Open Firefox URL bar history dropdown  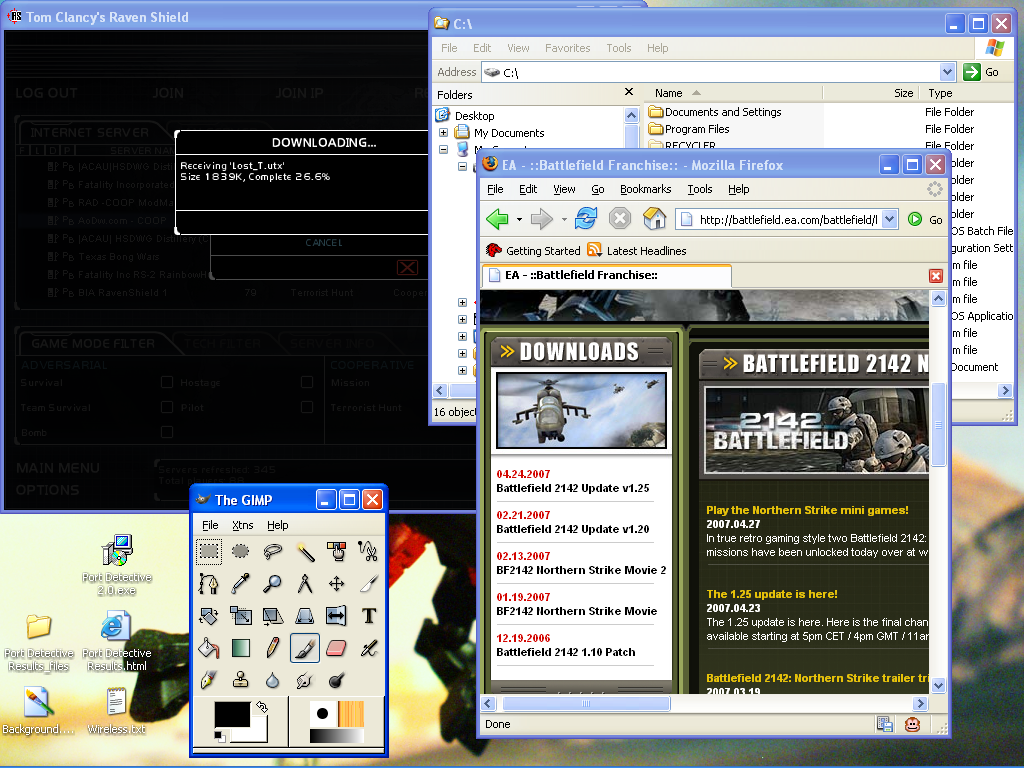click(889, 219)
